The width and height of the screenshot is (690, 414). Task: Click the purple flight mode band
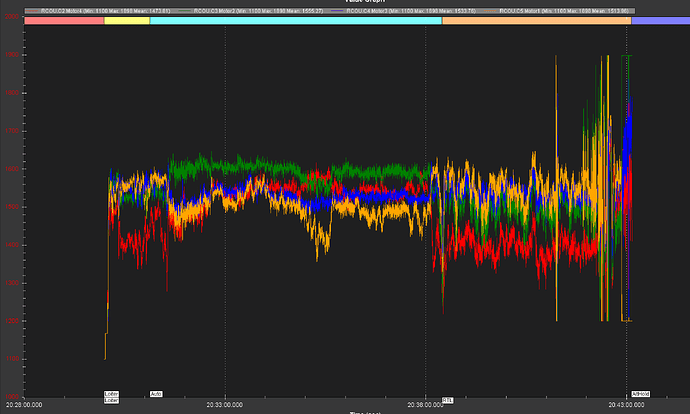click(x=658, y=20)
